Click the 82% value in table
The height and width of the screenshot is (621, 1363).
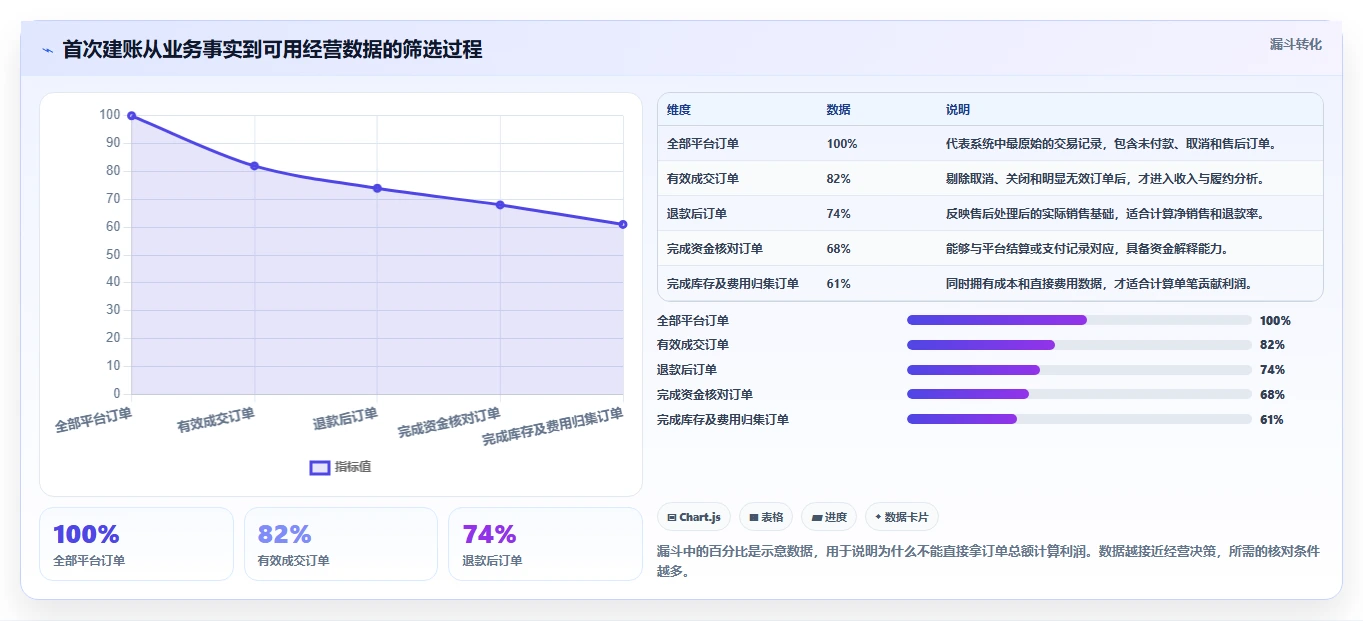pos(839,179)
